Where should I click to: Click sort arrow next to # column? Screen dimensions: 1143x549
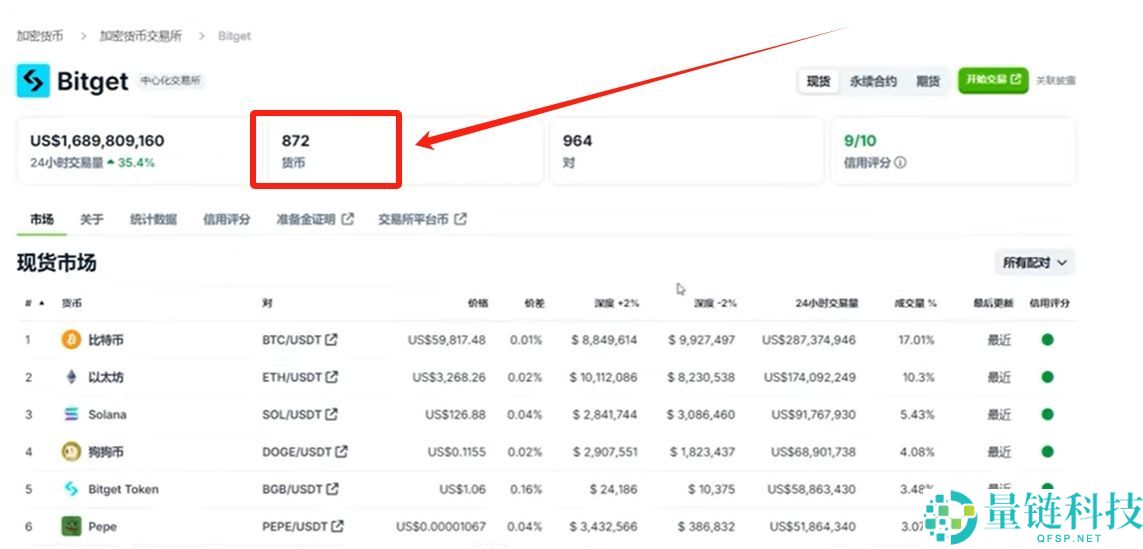click(41, 303)
